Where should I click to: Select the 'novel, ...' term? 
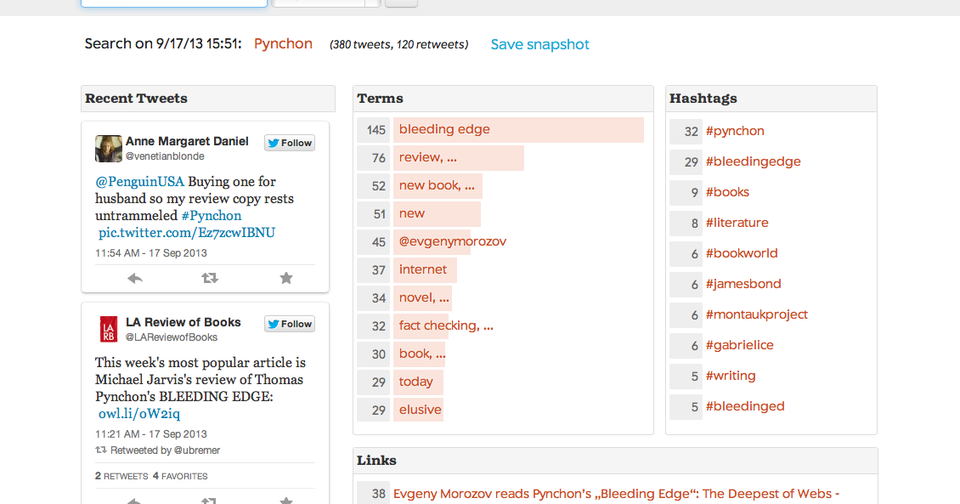pyautogui.click(x=422, y=298)
